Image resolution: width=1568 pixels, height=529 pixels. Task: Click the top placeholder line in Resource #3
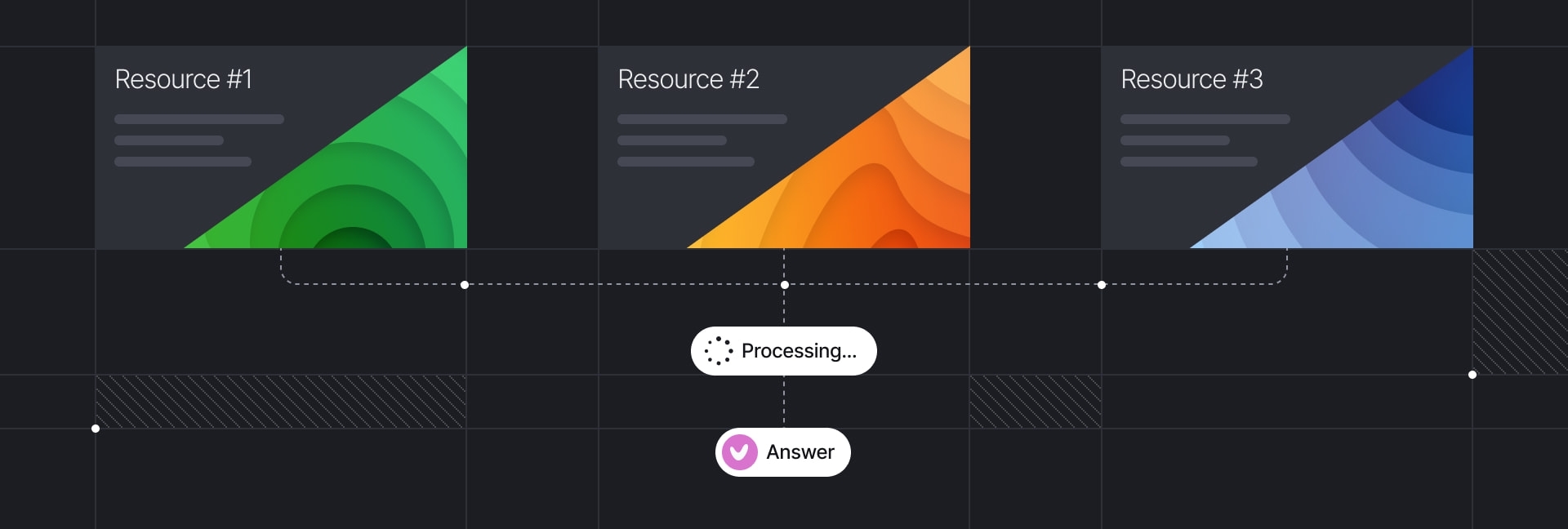1205,119
